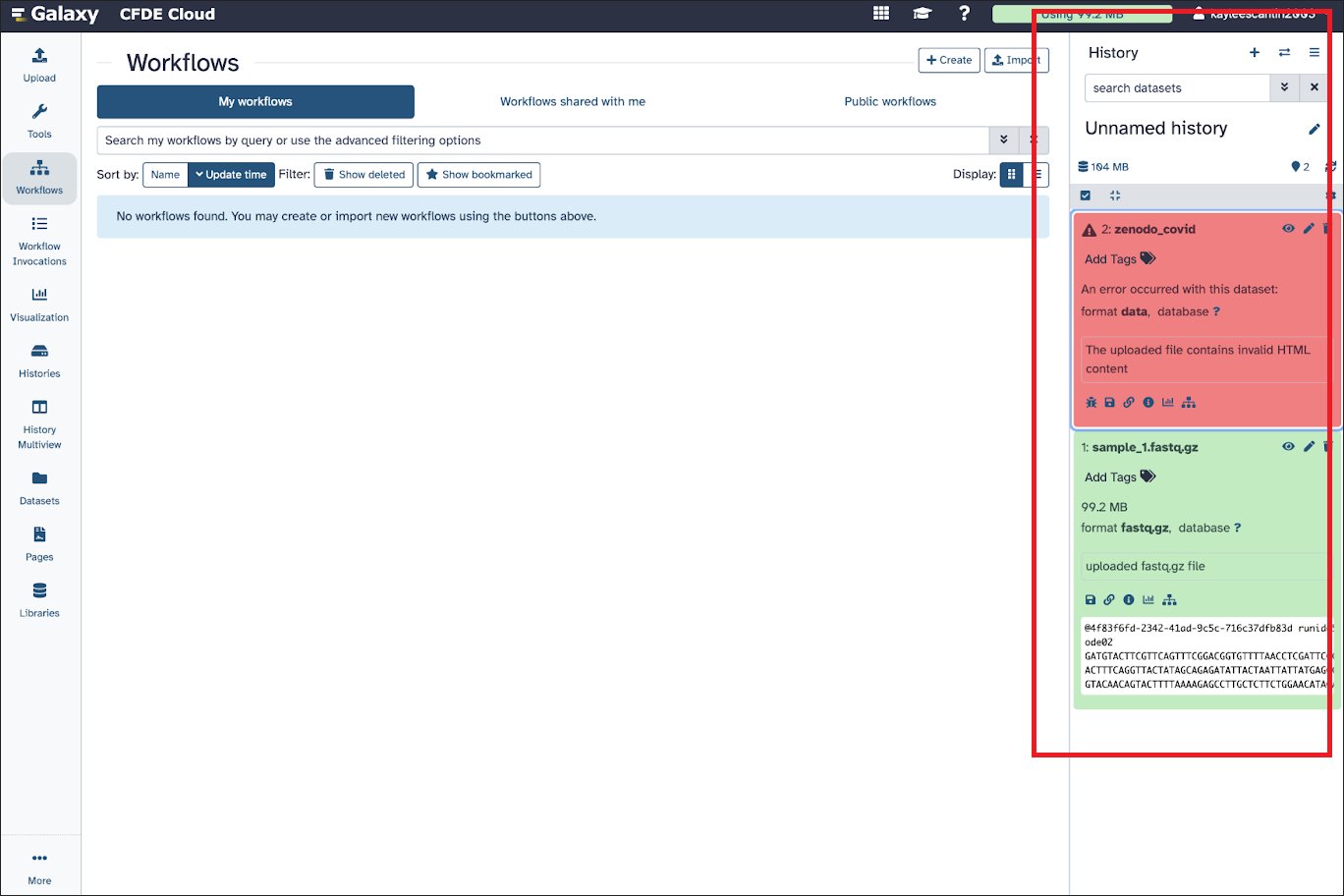Rename Unnamed history using the pencil icon
The image size is (1344, 896).
point(1314,130)
